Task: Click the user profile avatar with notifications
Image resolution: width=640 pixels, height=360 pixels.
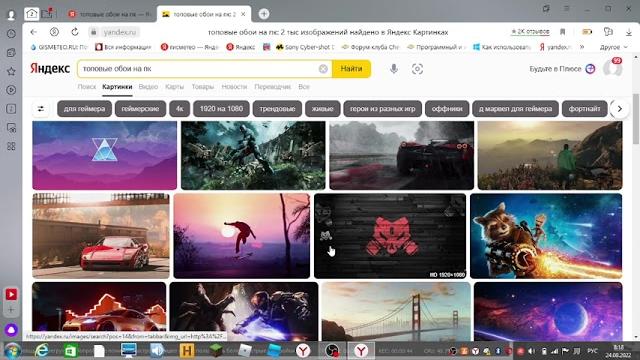Action: click(x=612, y=68)
